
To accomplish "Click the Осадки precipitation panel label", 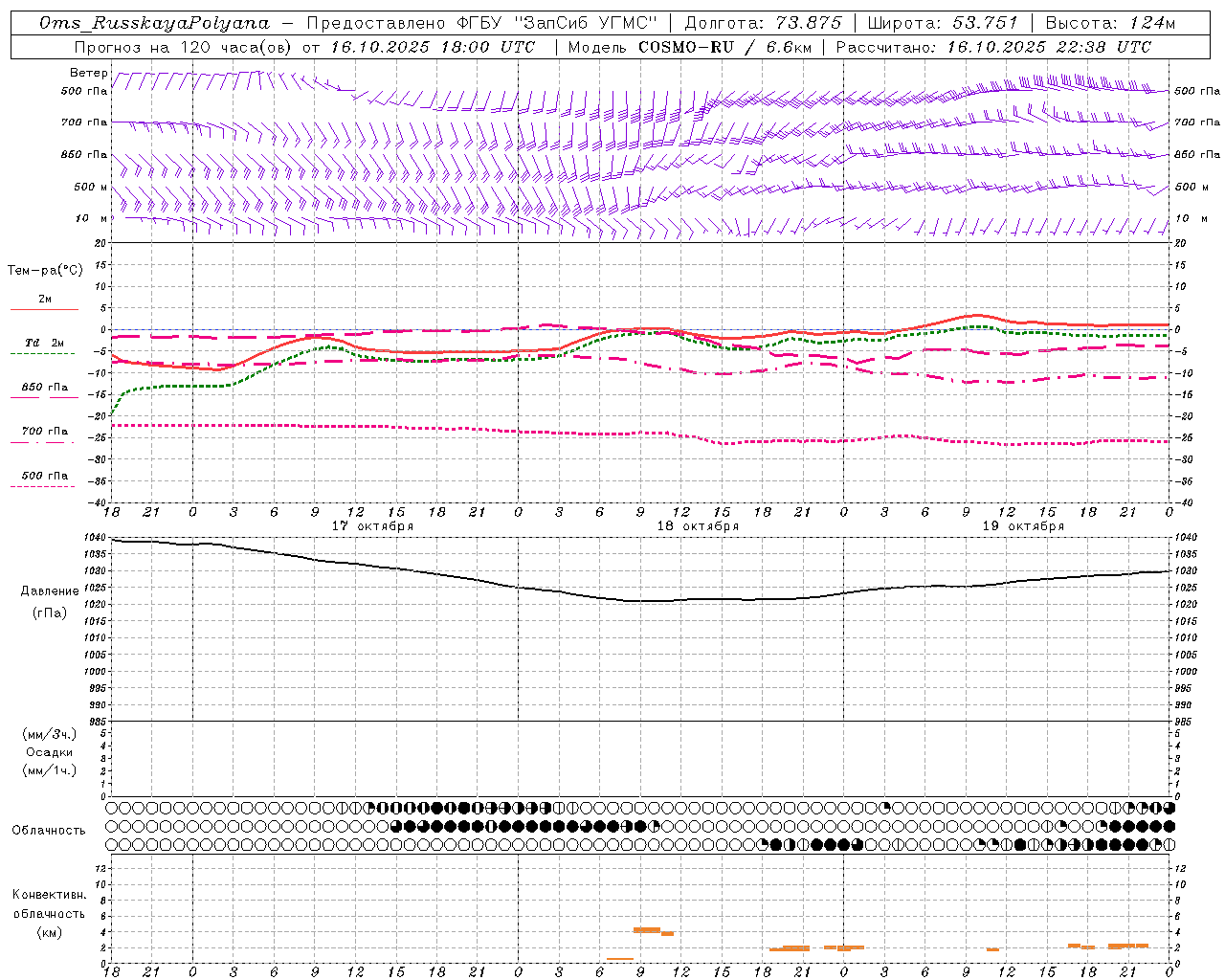I will coord(50,752).
